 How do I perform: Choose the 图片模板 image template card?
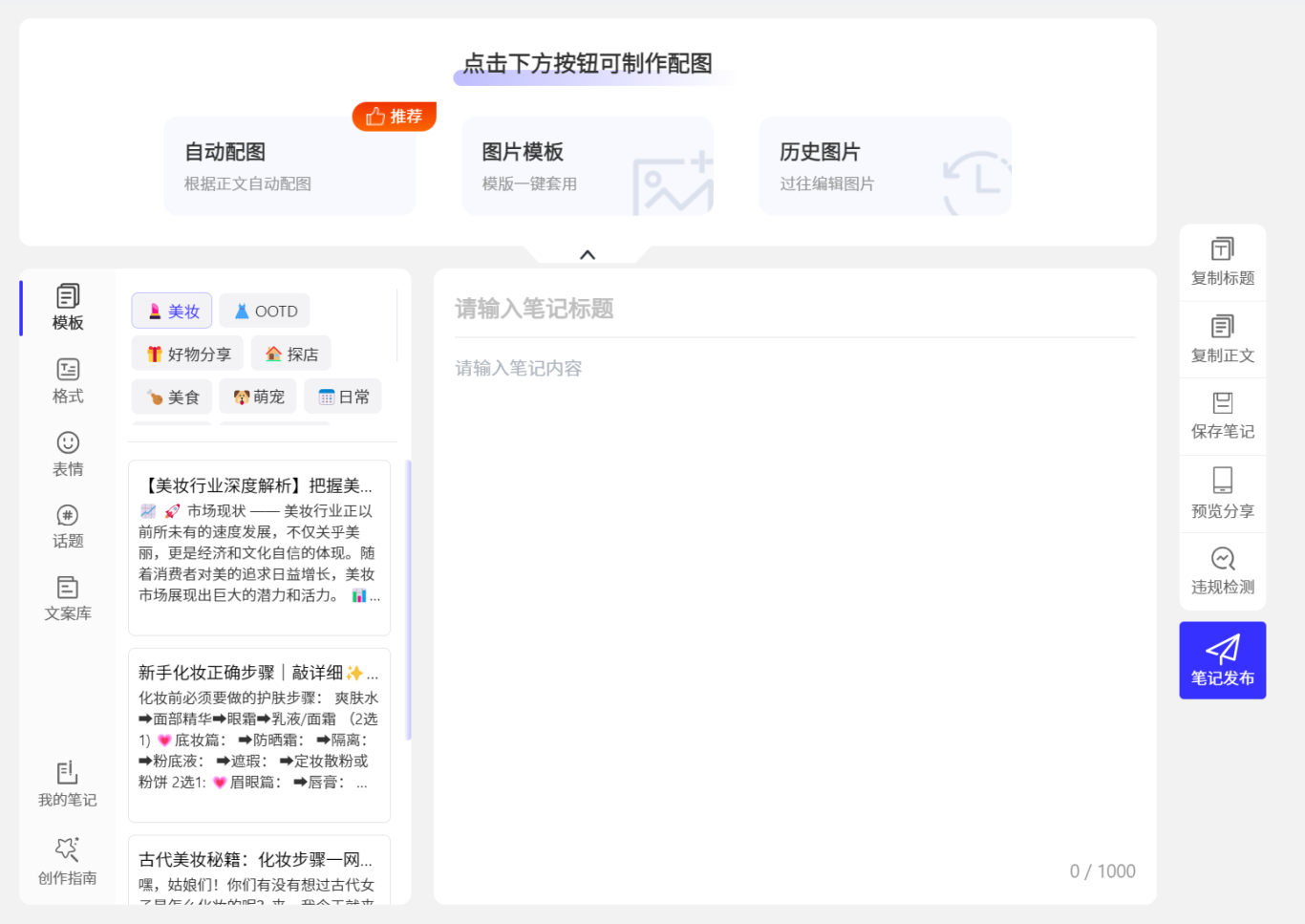pos(588,166)
